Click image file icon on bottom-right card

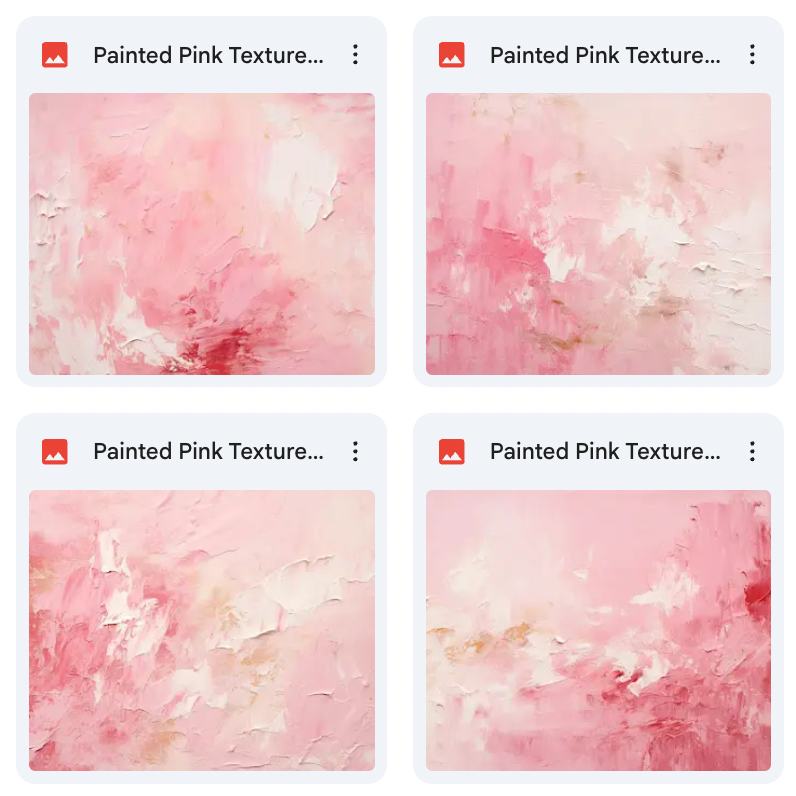point(452,451)
